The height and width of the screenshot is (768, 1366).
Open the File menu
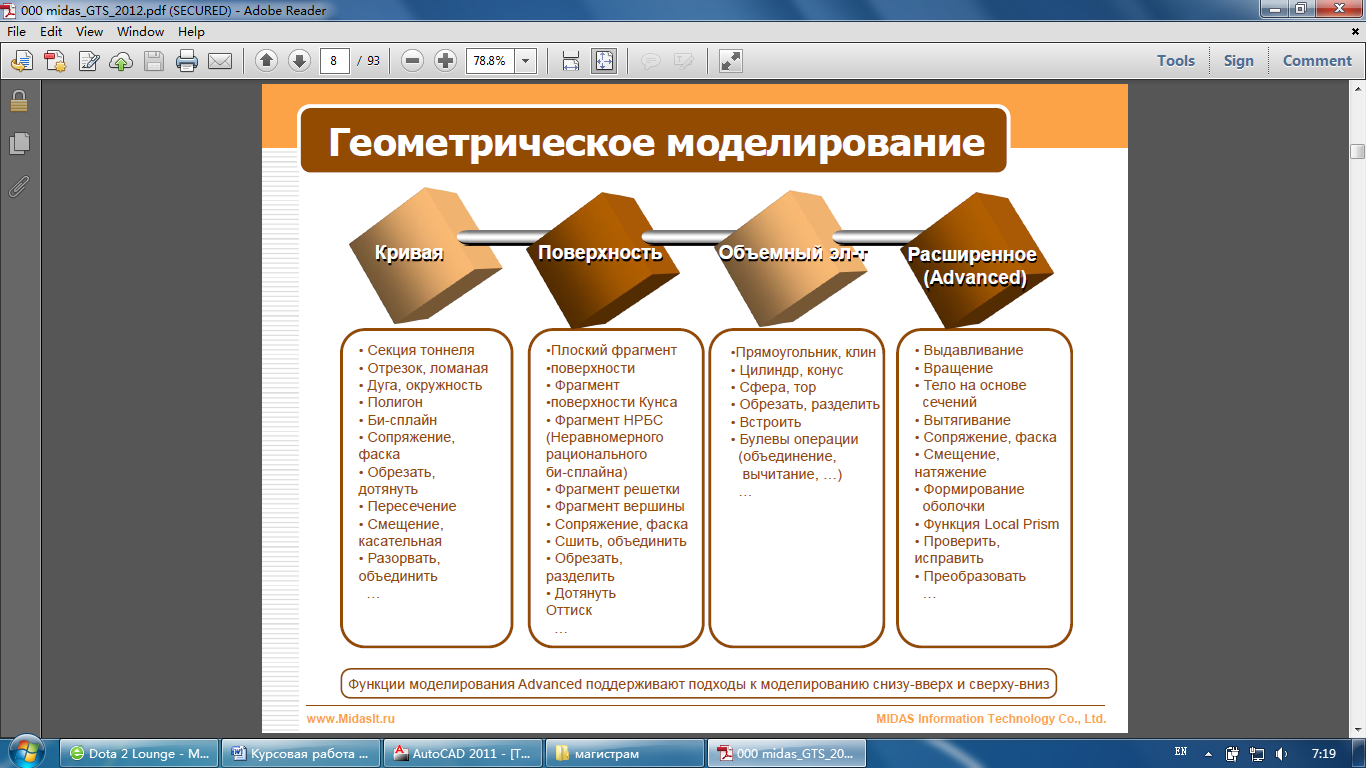click(x=16, y=32)
